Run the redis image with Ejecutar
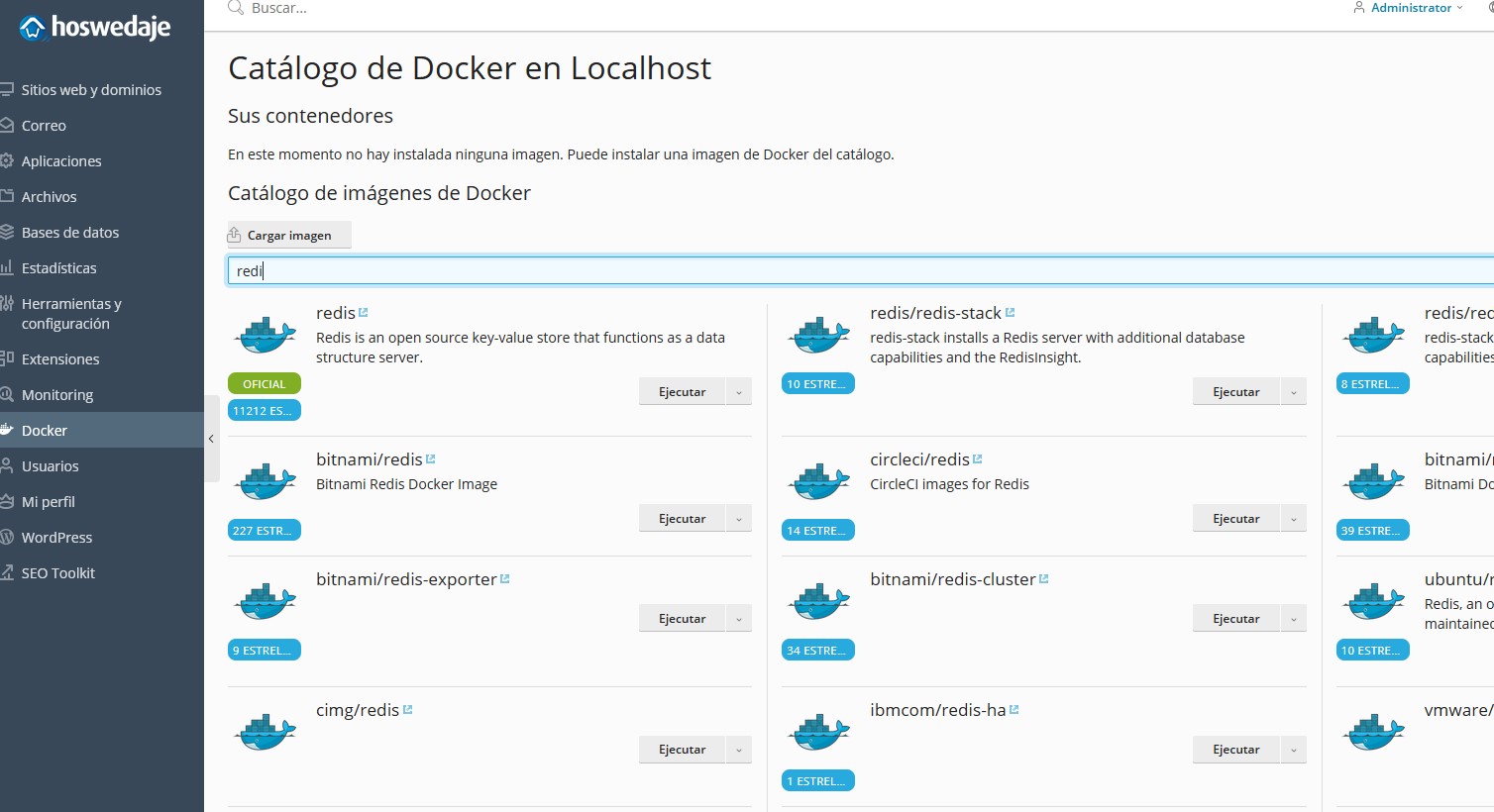This screenshot has height=812, width=1494. pos(683,392)
